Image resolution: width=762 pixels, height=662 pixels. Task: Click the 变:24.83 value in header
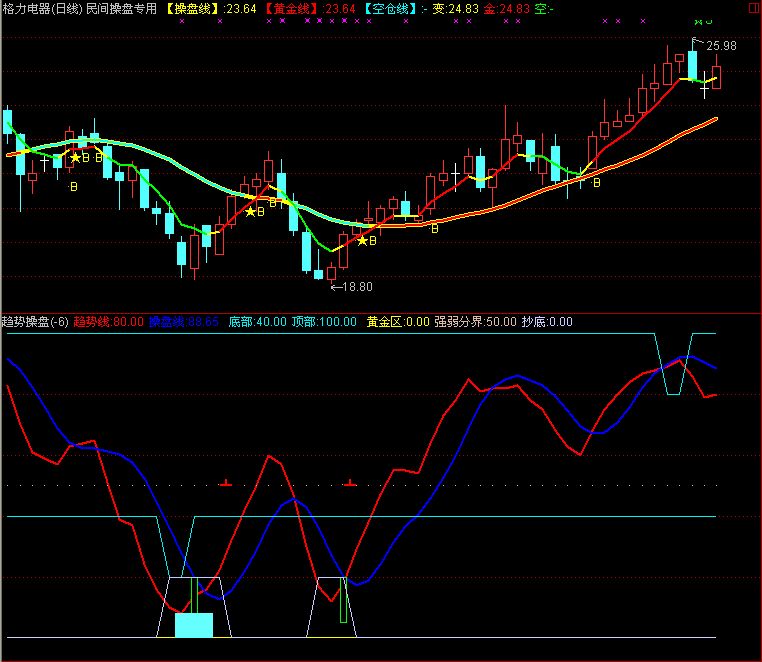(455, 9)
